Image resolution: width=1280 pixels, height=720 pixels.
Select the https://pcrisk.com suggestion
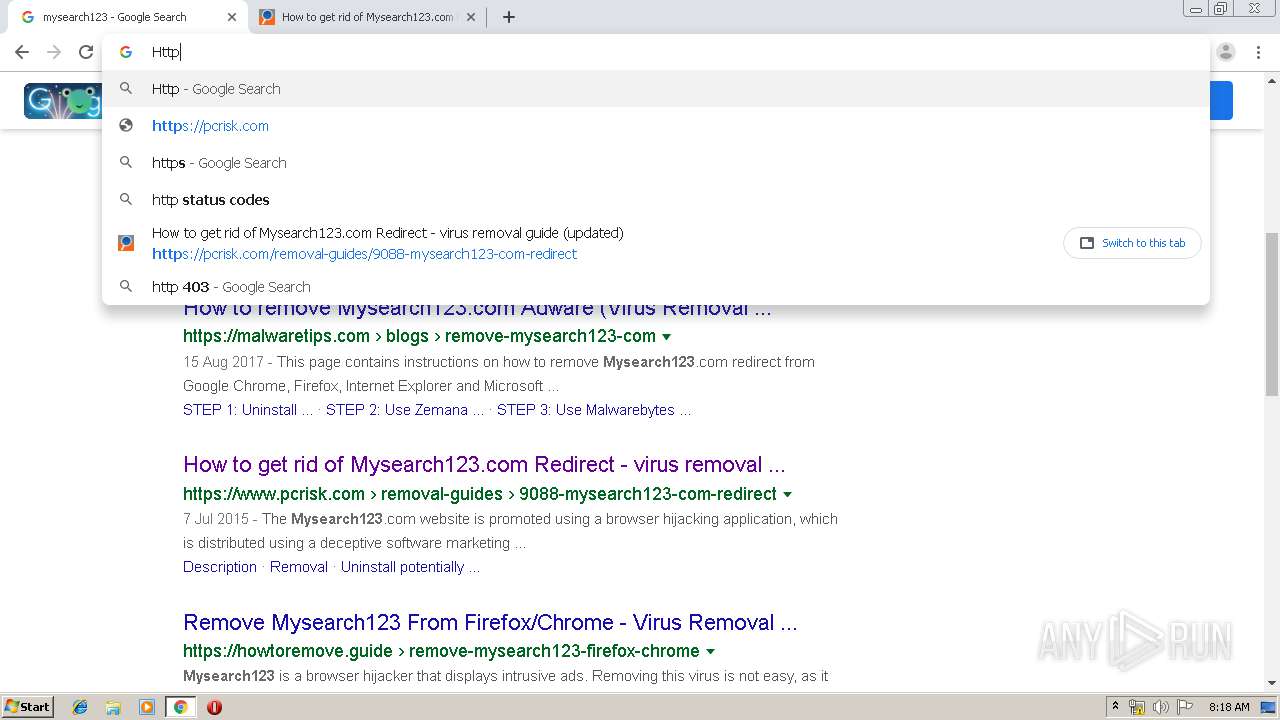pyautogui.click(x=655, y=126)
